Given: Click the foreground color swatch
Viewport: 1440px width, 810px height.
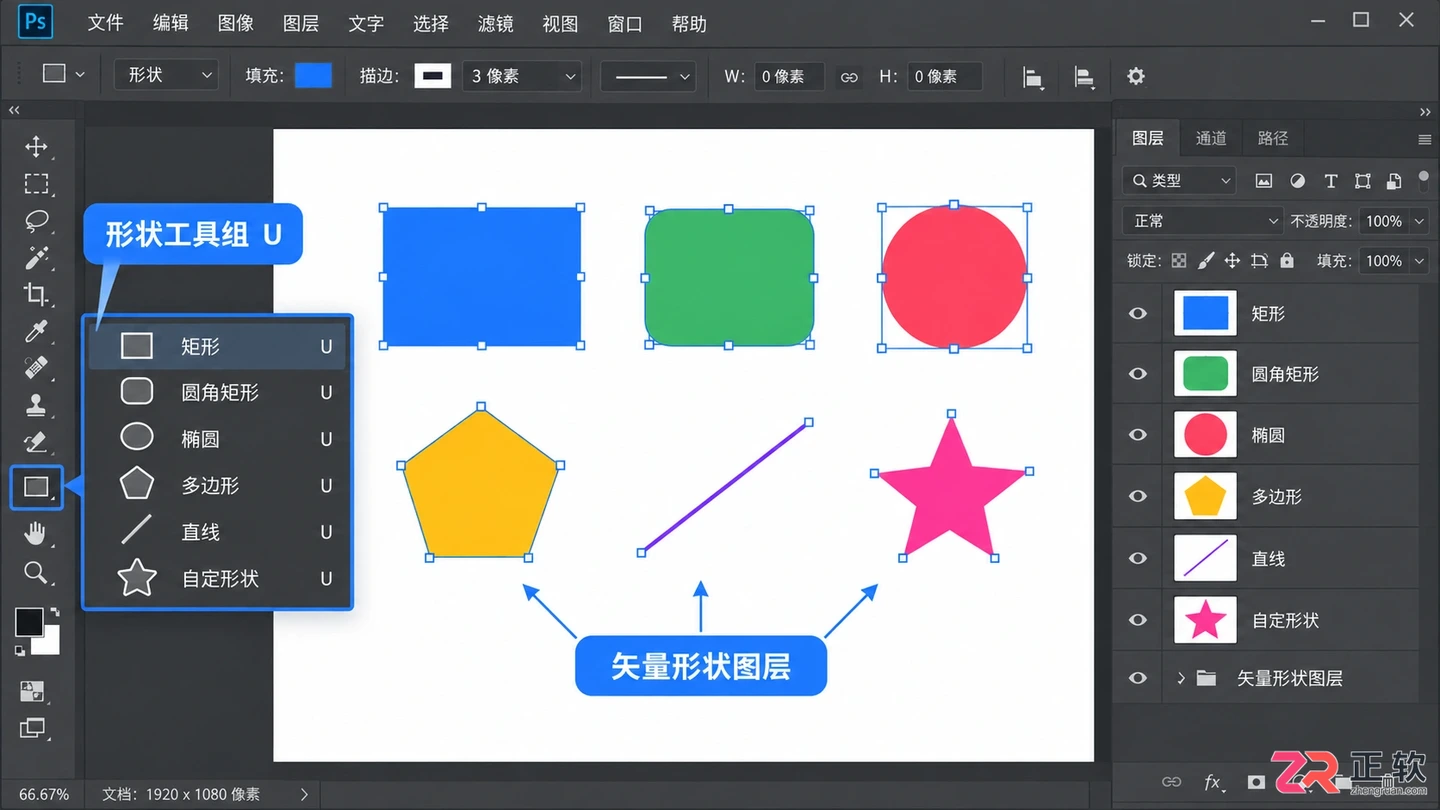Looking at the screenshot, I should tap(29, 622).
